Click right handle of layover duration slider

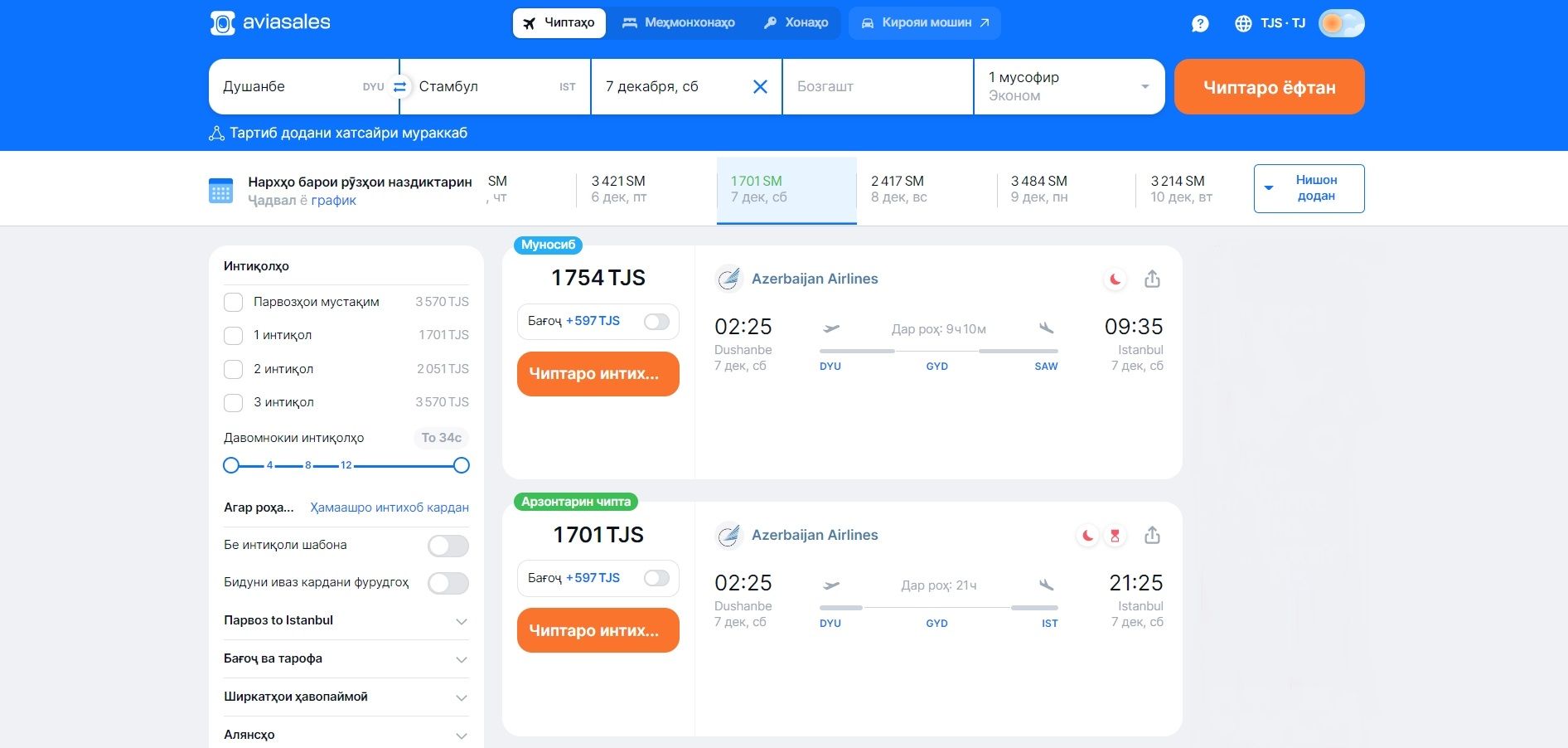462,465
